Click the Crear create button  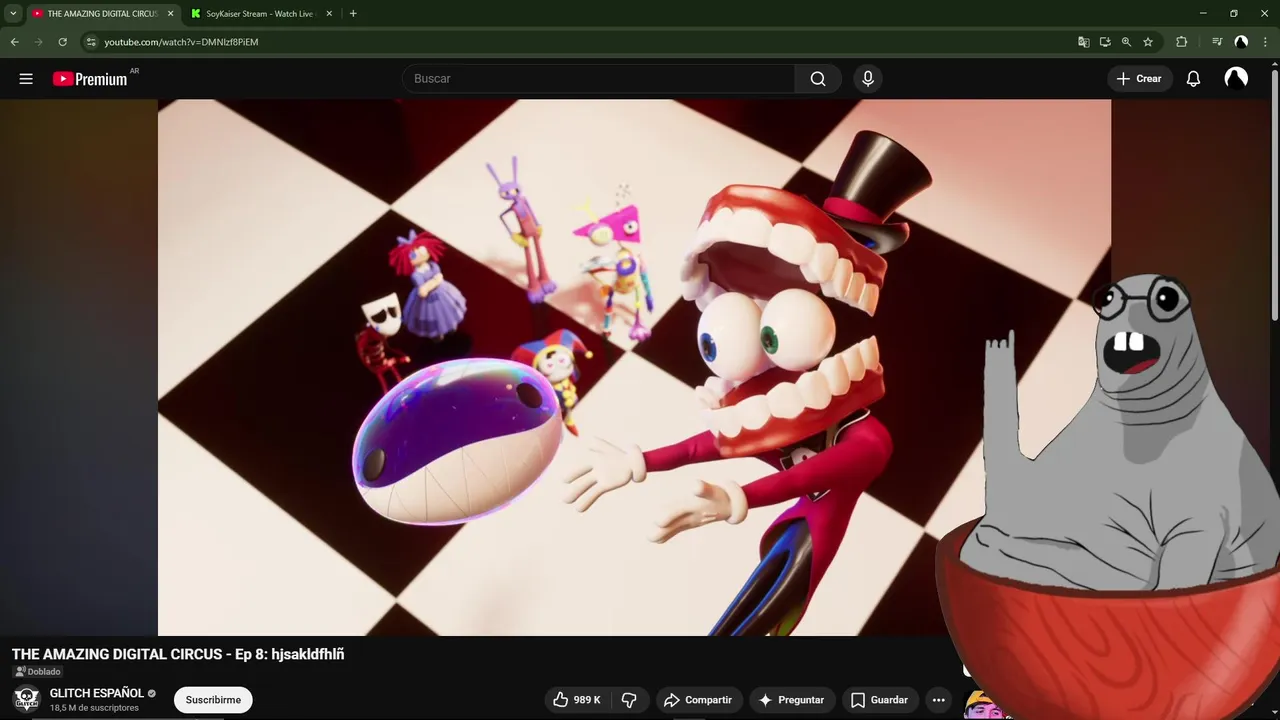click(1139, 79)
